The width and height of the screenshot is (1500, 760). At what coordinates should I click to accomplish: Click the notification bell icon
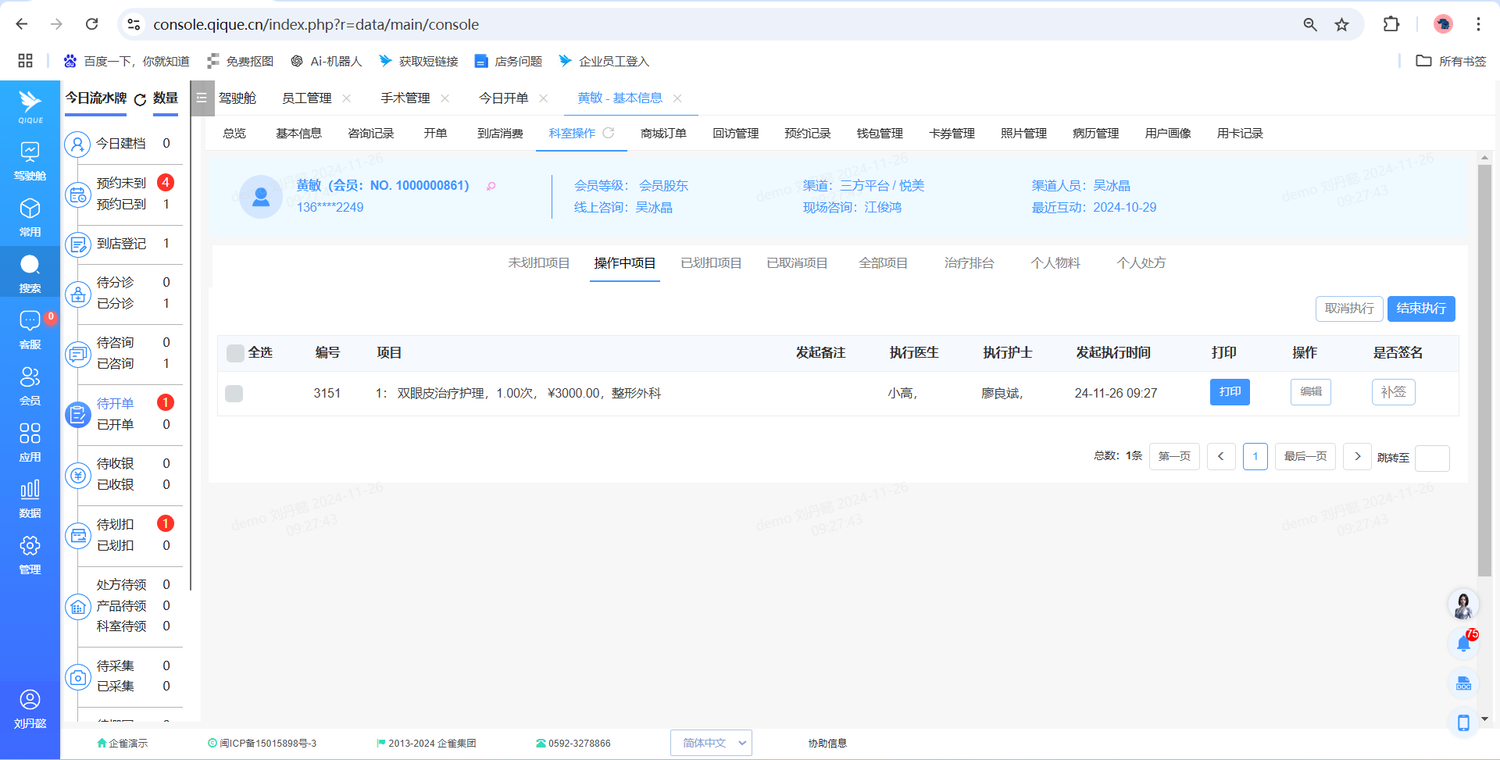tap(1463, 644)
